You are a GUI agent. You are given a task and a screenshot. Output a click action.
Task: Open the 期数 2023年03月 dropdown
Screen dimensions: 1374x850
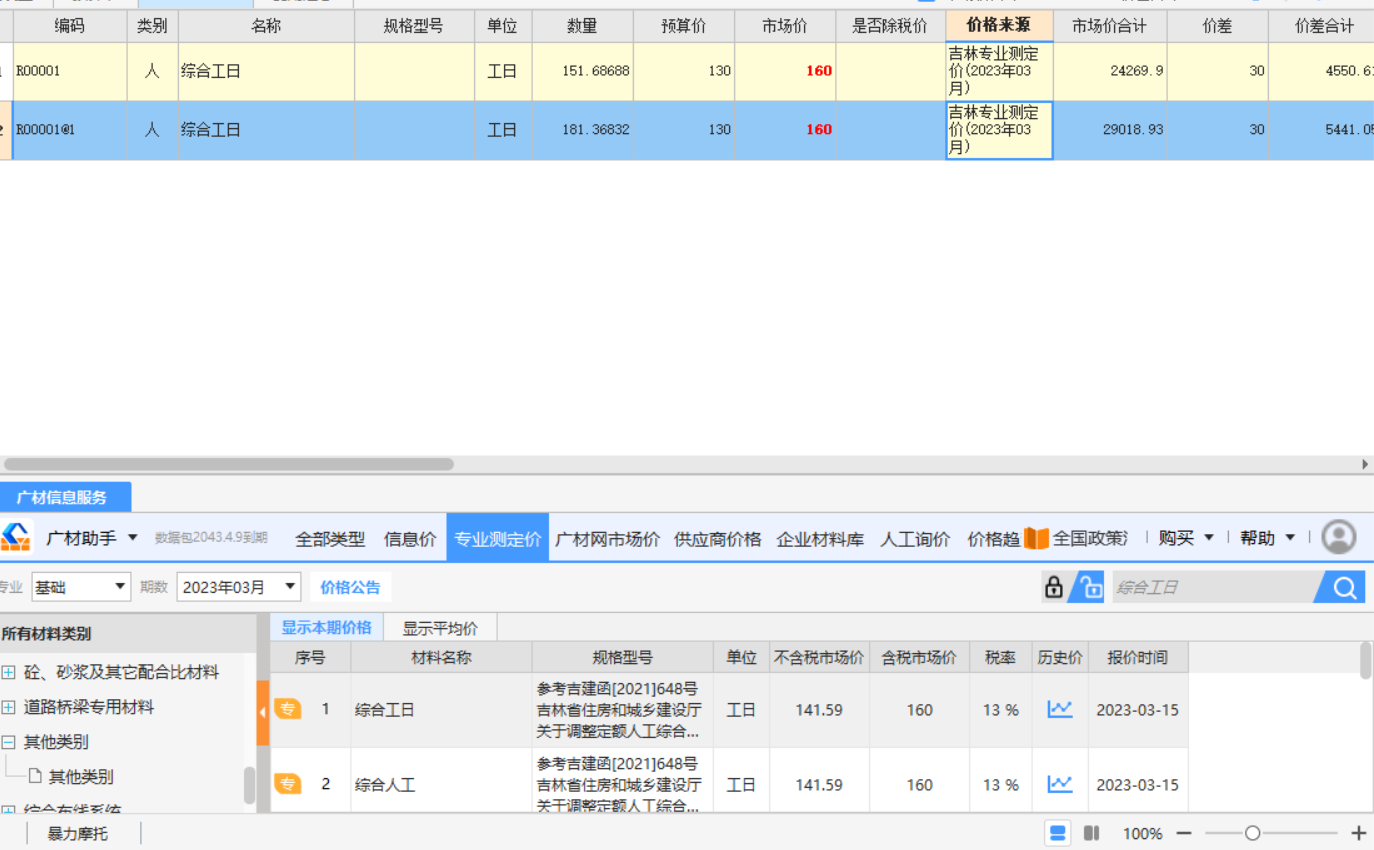click(239, 587)
